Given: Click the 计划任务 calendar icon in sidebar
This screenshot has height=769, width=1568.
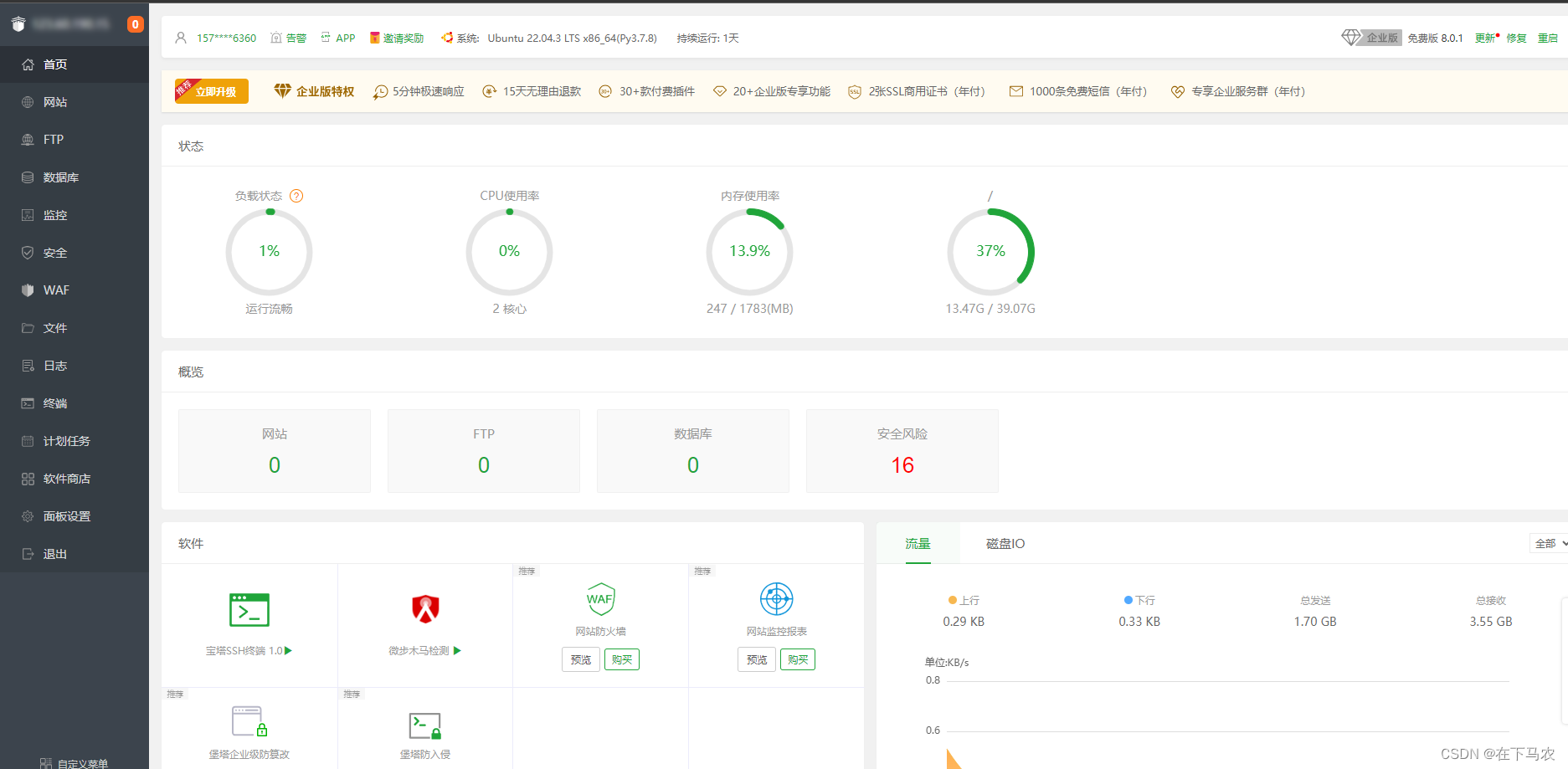Looking at the screenshot, I should 28,441.
